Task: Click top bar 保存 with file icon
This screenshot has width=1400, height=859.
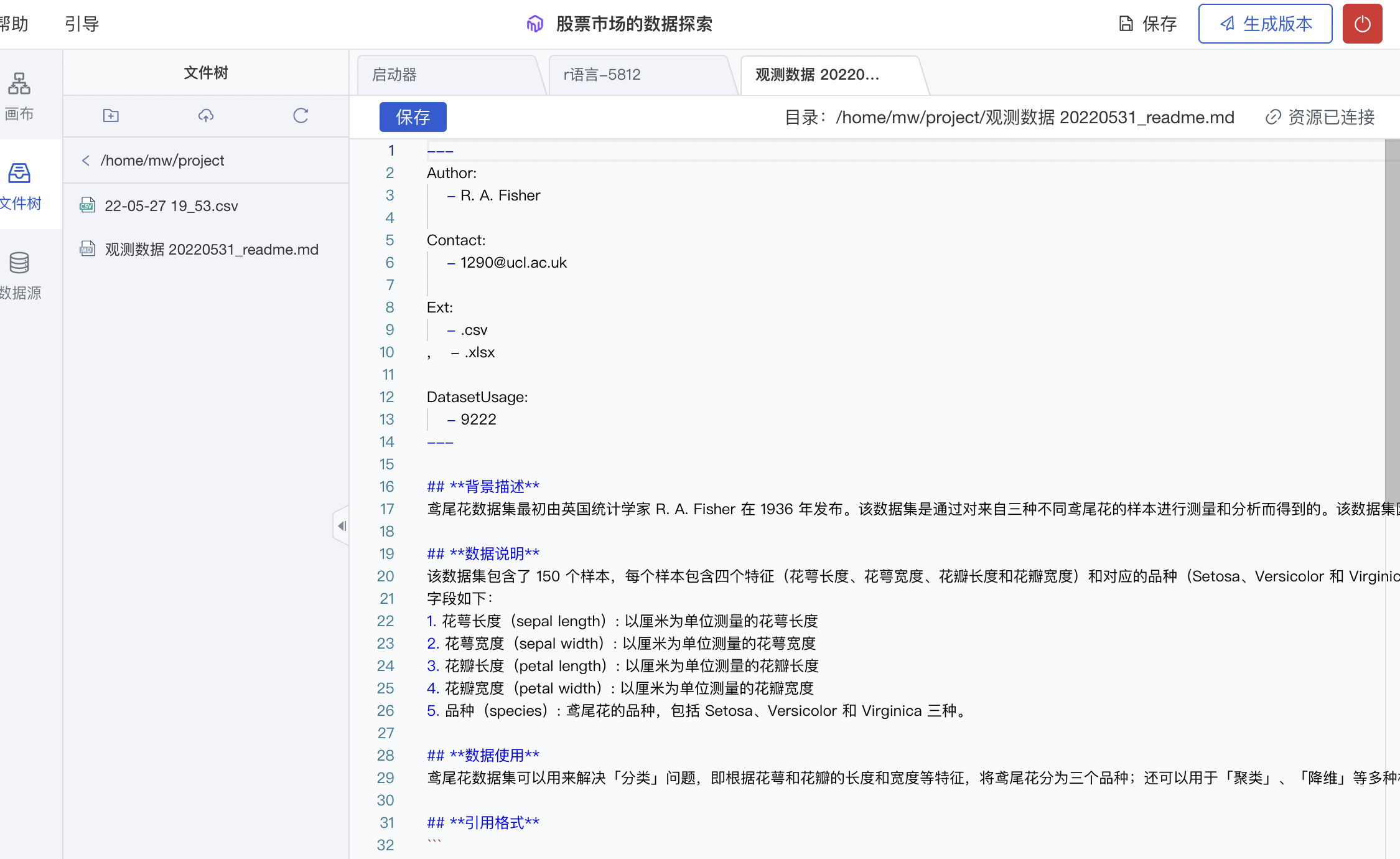Action: 1148,24
